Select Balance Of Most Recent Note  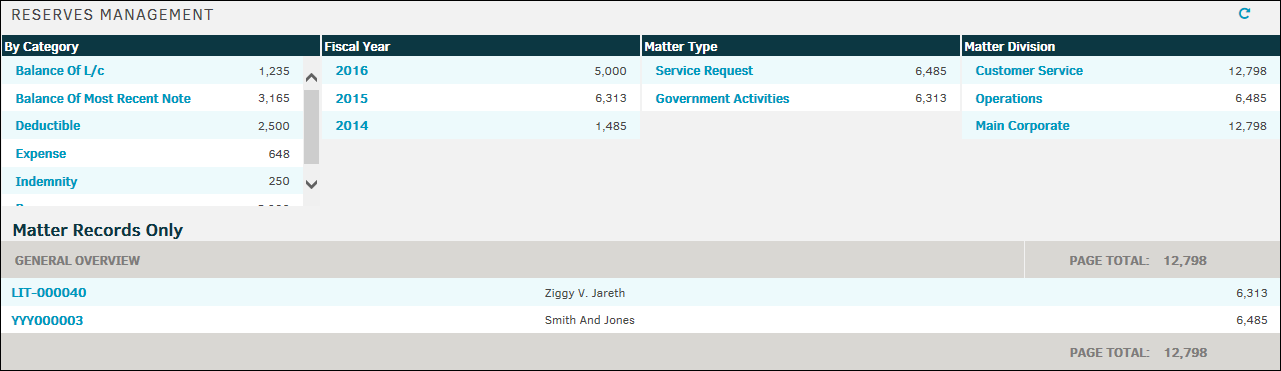(103, 99)
